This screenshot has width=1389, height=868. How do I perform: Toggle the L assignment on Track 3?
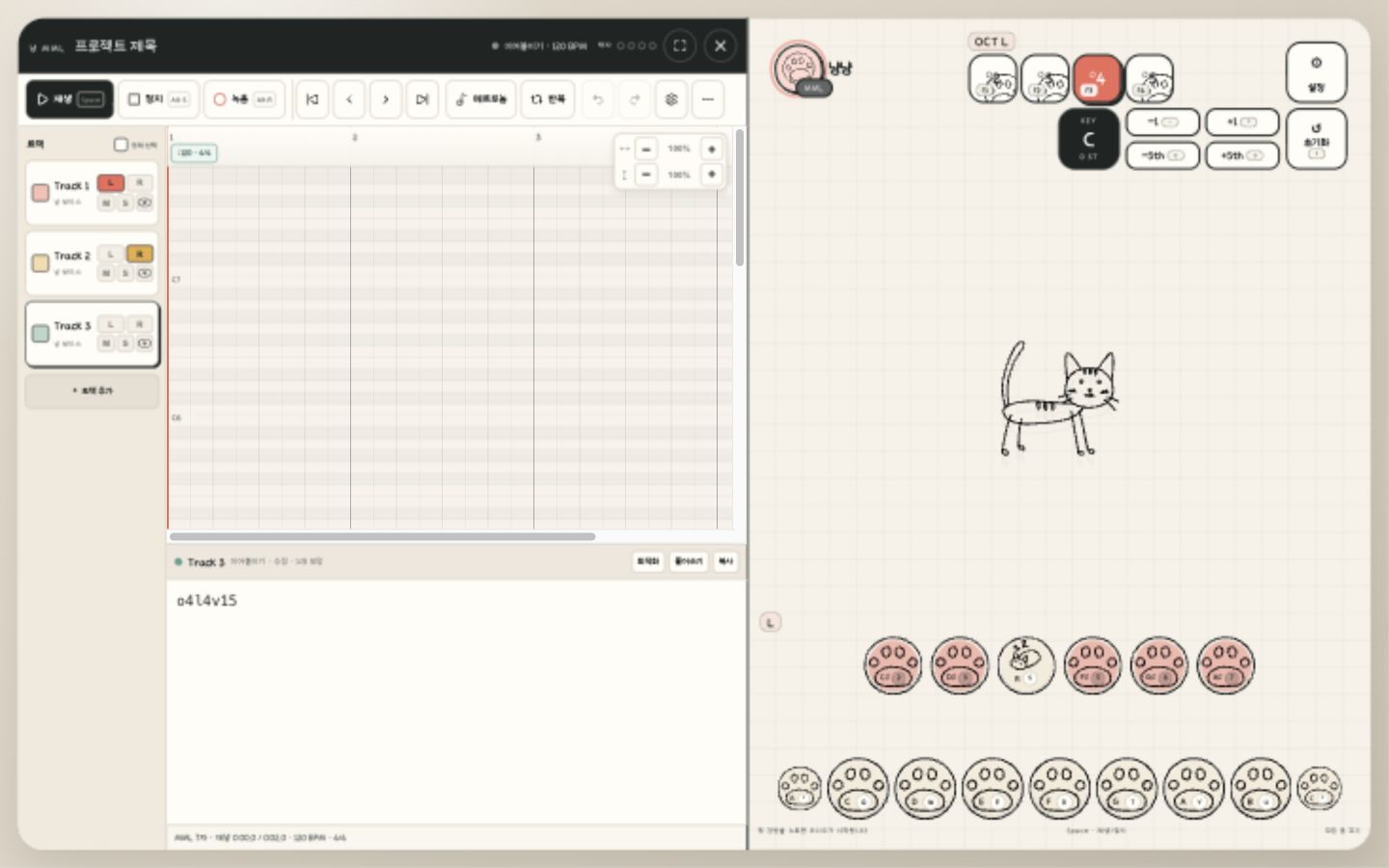pos(111,324)
